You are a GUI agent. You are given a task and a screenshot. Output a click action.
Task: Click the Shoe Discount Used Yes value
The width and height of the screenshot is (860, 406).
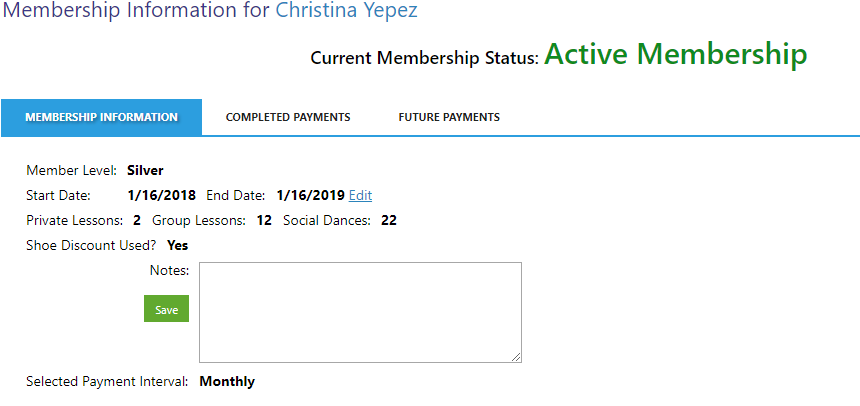pyautogui.click(x=177, y=245)
